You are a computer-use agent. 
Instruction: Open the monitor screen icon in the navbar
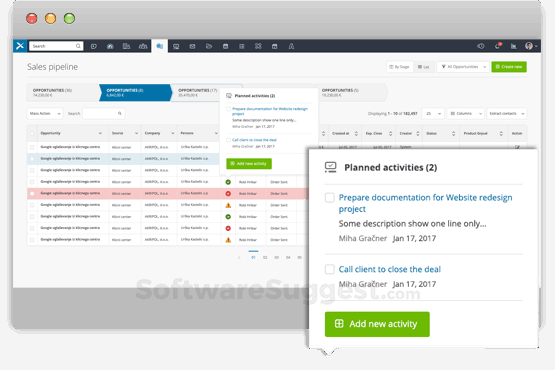(176, 46)
